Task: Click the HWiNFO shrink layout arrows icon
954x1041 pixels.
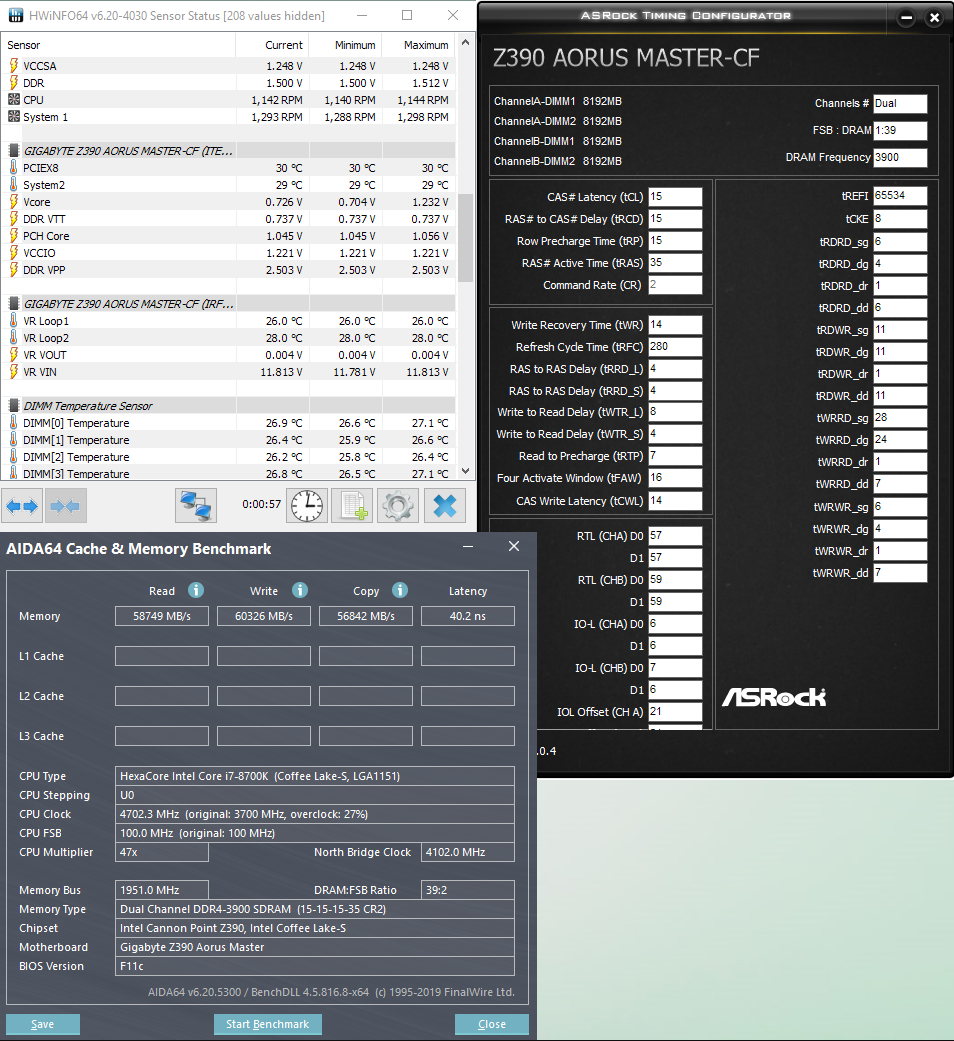Action: coord(65,506)
